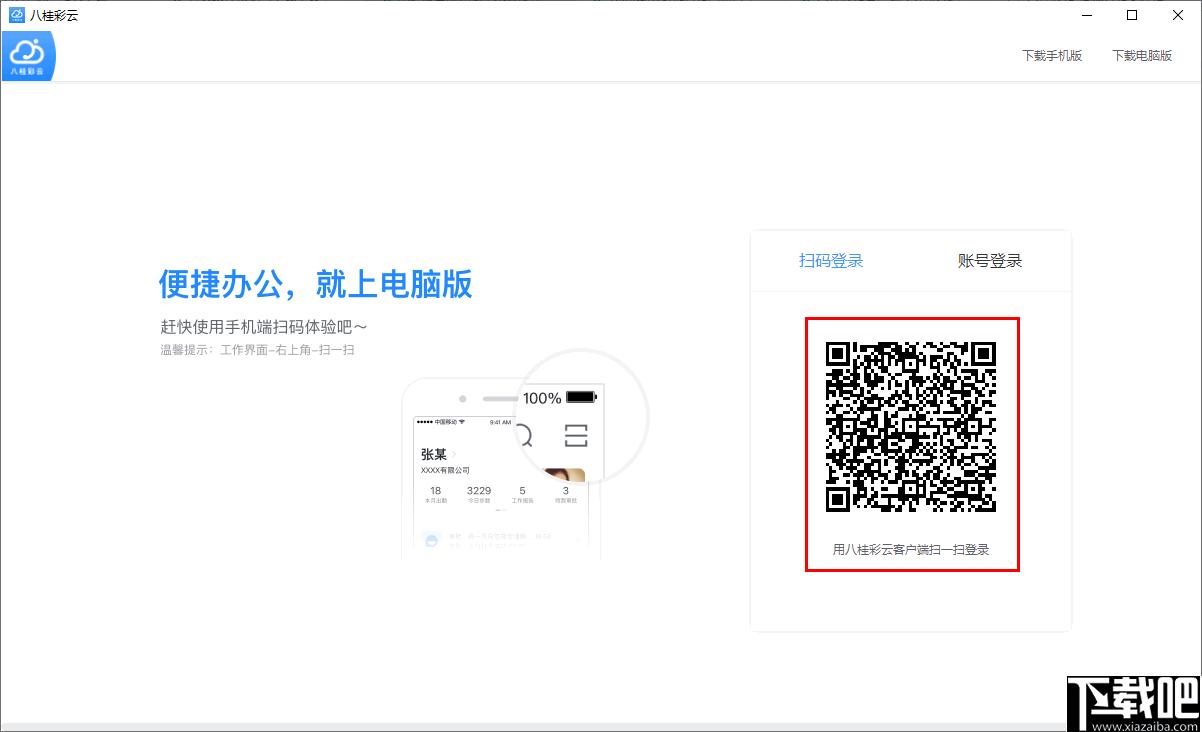Click the magnifier icon in phone illustration
Viewport: 1202px width, 732px height.
(523, 435)
